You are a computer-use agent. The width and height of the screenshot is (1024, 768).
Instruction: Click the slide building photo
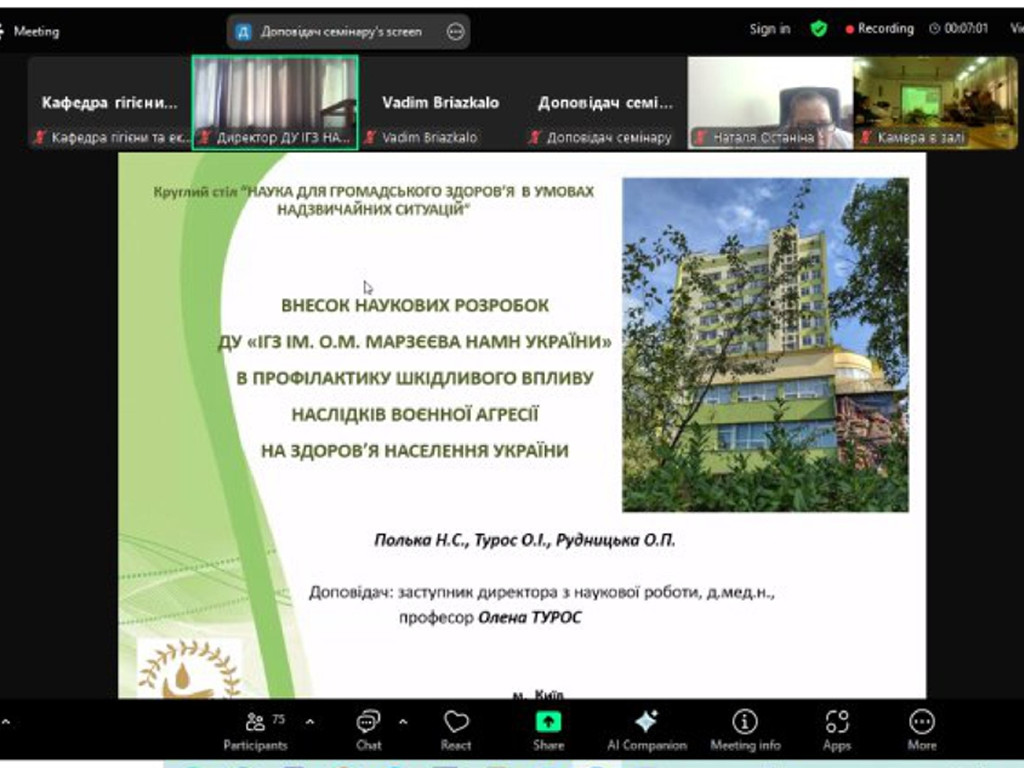click(x=765, y=344)
